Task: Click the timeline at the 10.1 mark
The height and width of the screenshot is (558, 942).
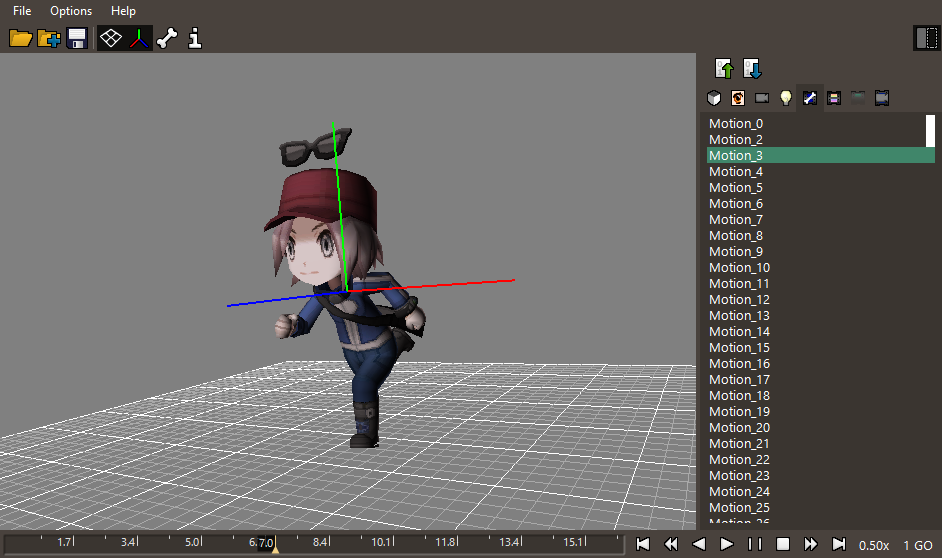Action: coord(383,542)
